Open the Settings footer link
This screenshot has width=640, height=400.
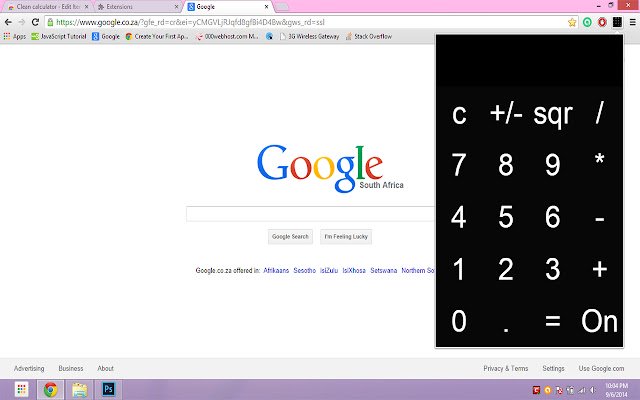(x=553, y=368)
